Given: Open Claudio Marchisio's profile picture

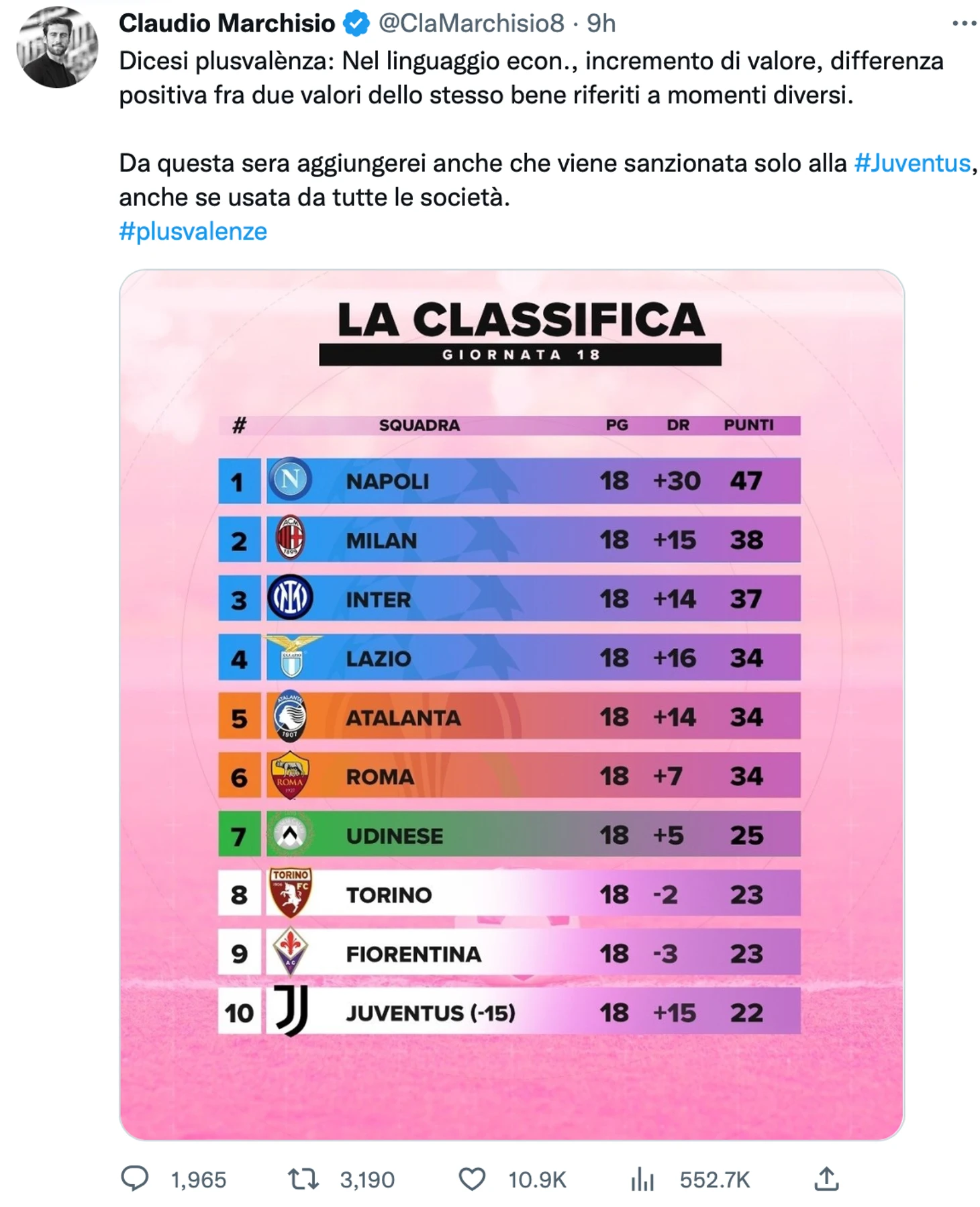Looking at the screenshot, I should 57,47.
